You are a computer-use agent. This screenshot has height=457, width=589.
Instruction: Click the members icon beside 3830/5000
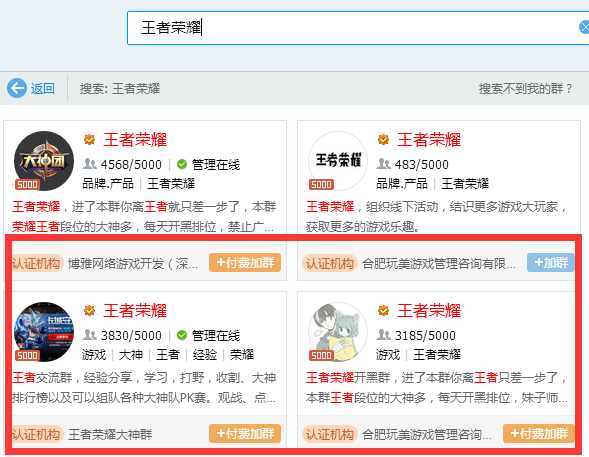90,335
